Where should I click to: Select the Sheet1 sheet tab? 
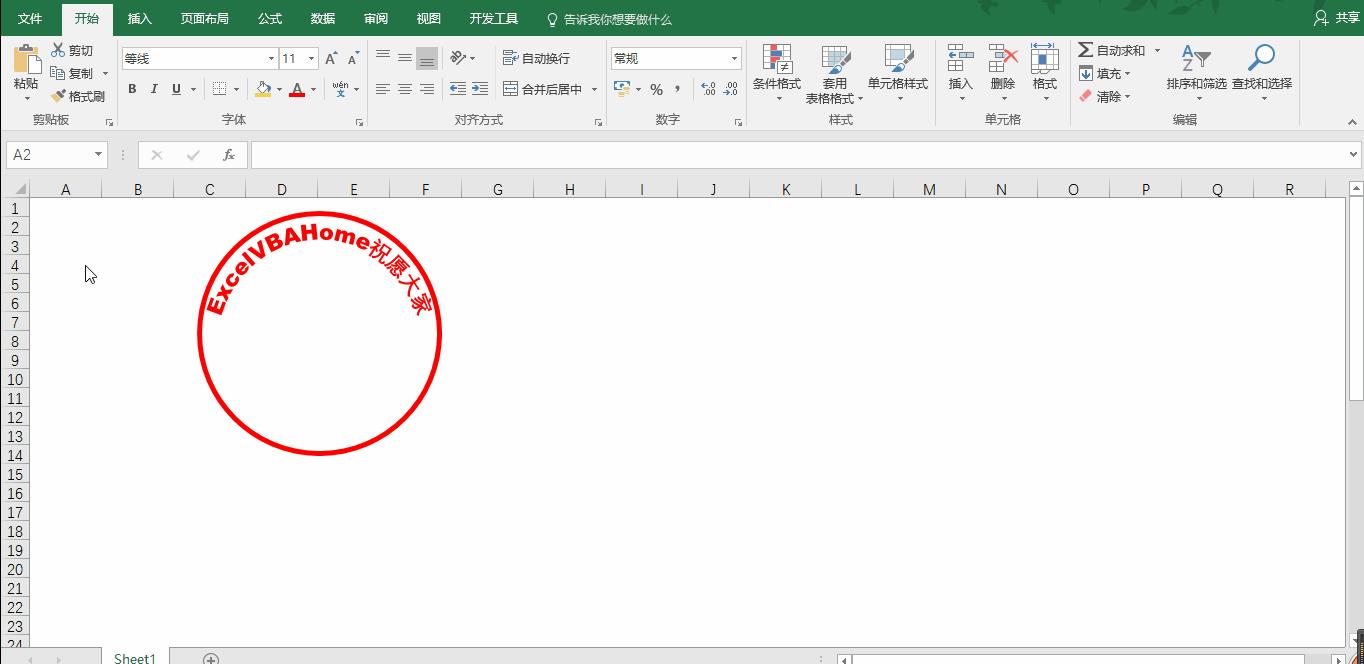[x=133, y=657]
